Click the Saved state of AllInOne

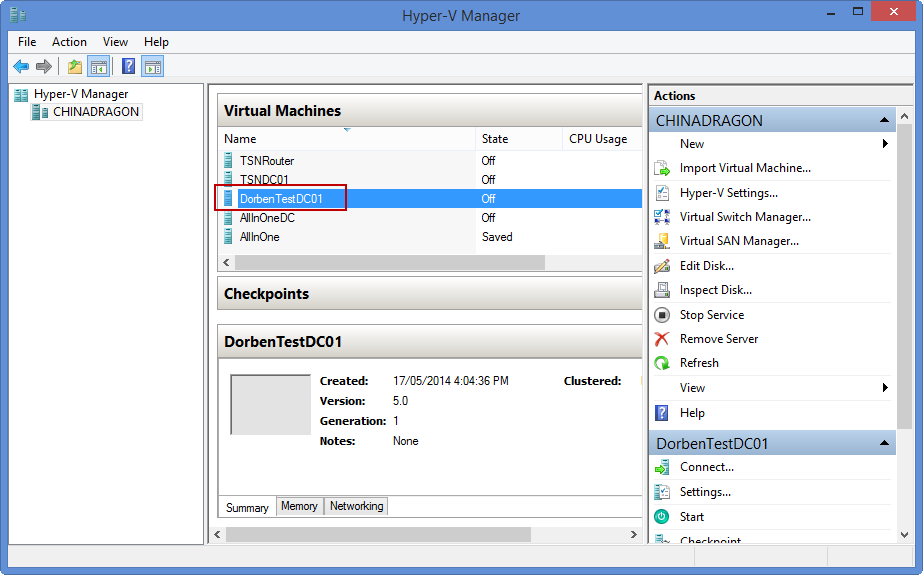(497, 237)
